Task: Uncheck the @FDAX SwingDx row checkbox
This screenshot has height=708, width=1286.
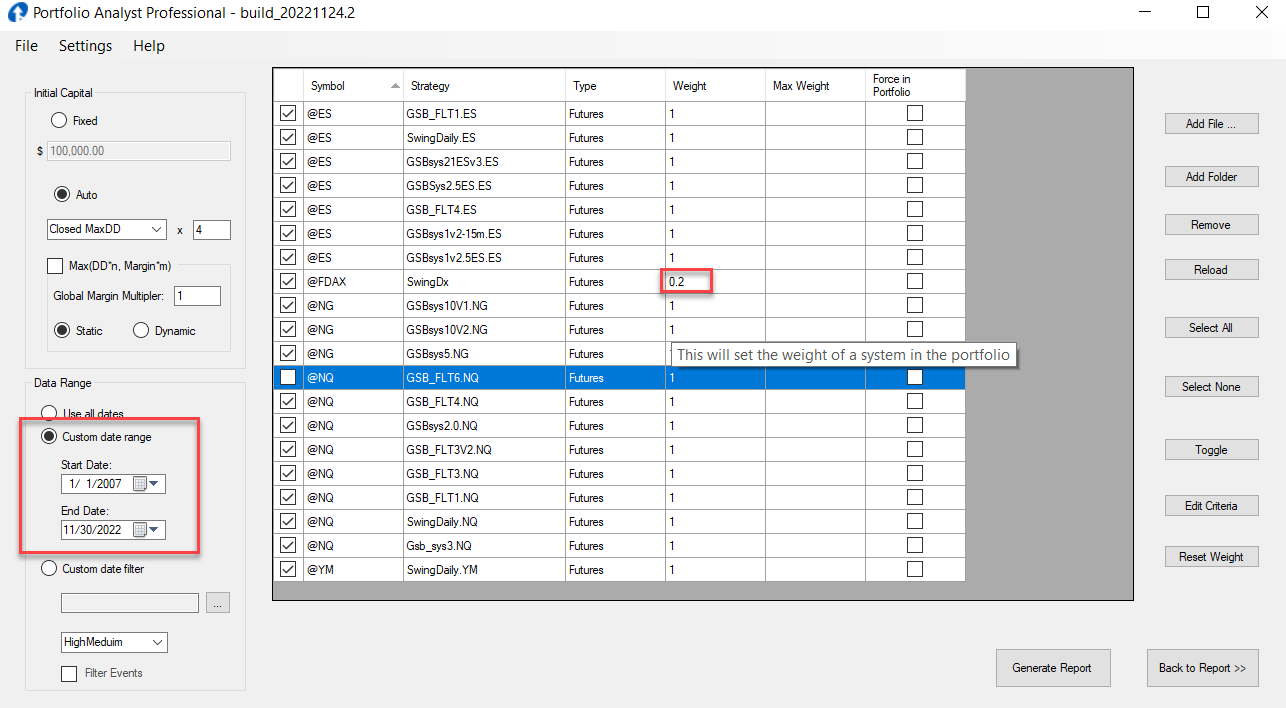Action: [288, 282]
